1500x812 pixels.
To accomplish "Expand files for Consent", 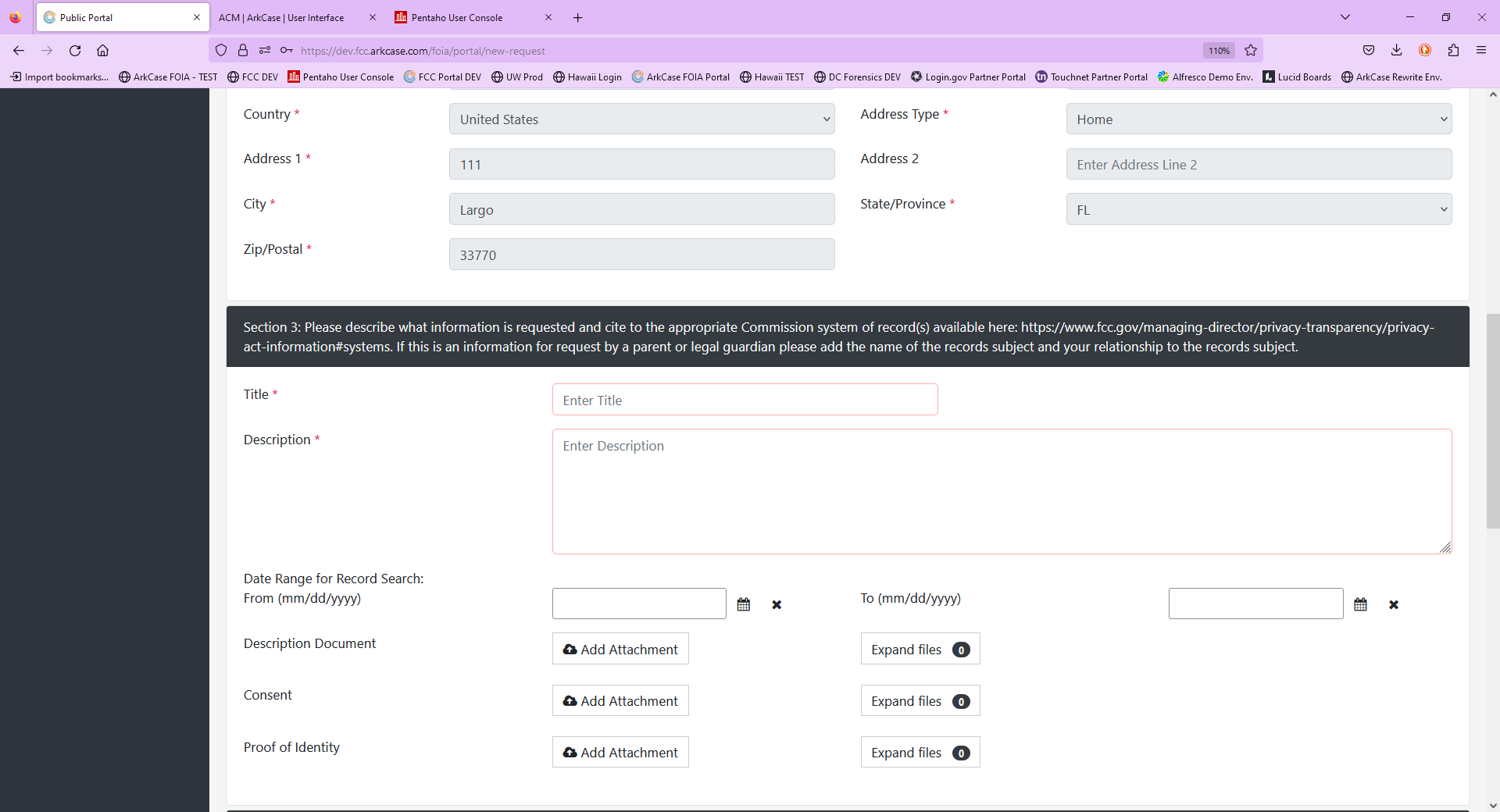I will pos(920,700).
